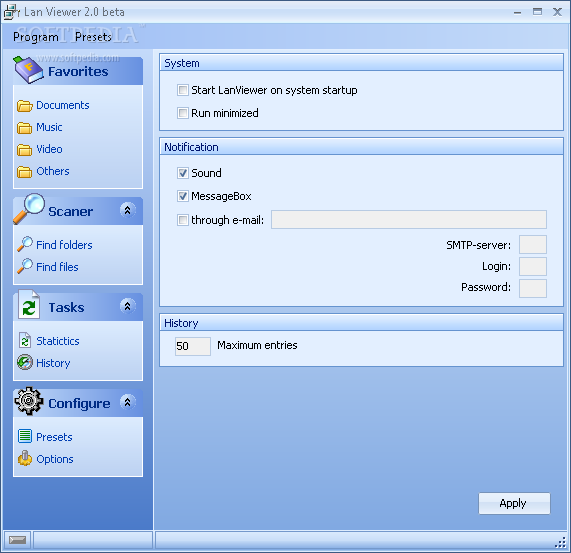Click the Lan Viewer title bar app icon
Screen dimensions: 571x553
click(x=11, y=12)
